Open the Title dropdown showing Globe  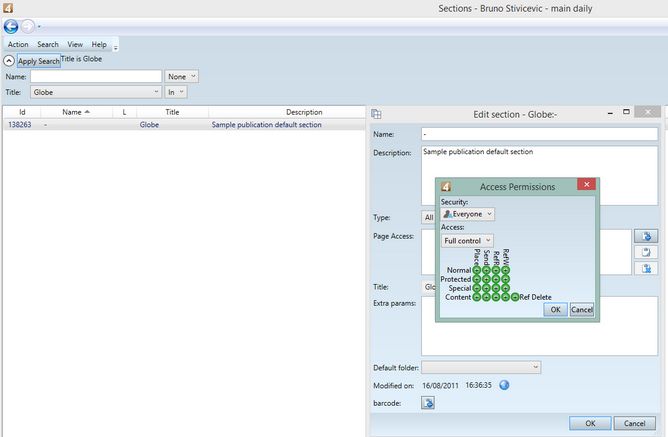pos(96,92)
